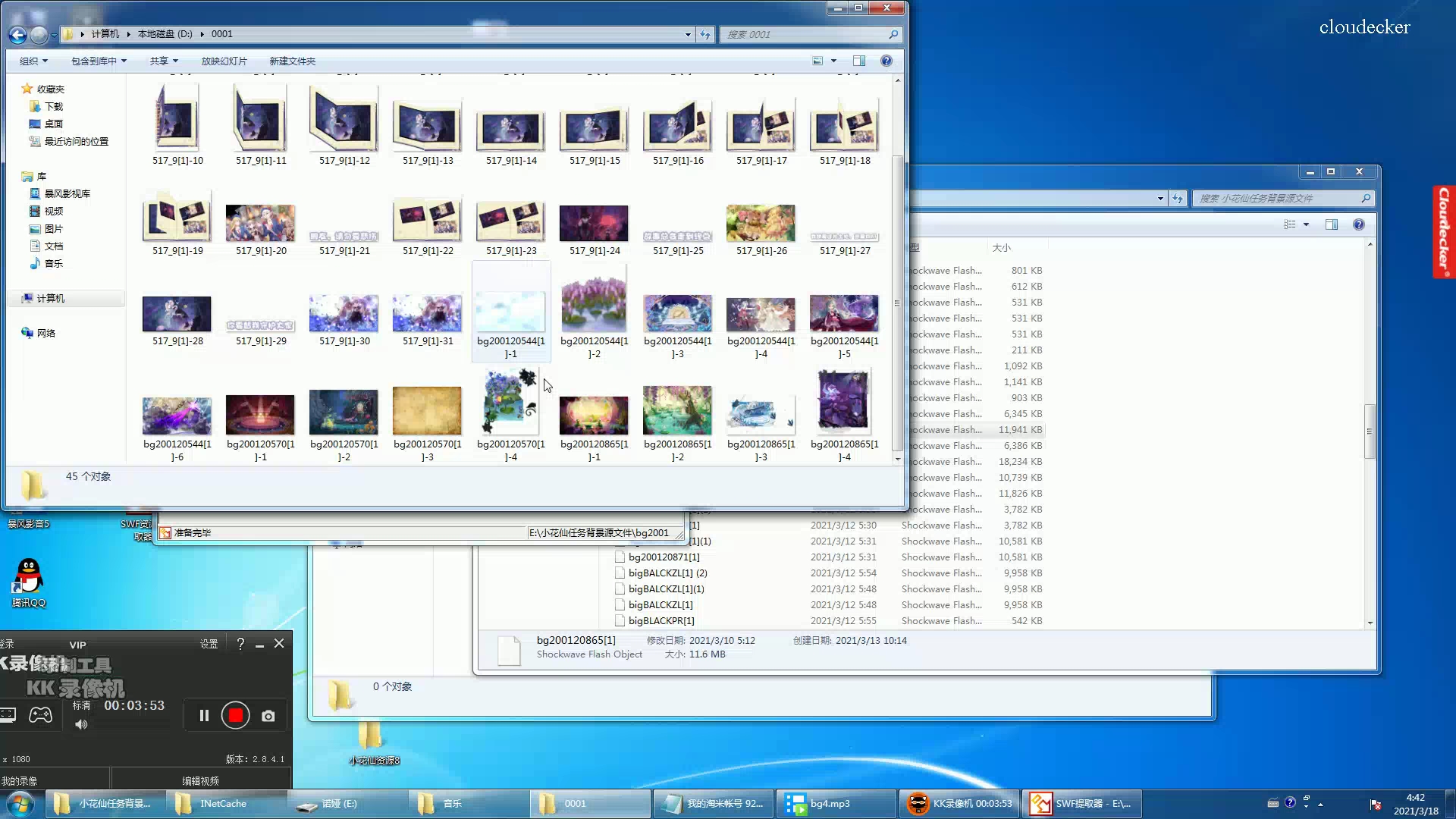The image size is (1456, 819).
Task: Open Explorer help question mark icon
Action: tap(886, 61)
